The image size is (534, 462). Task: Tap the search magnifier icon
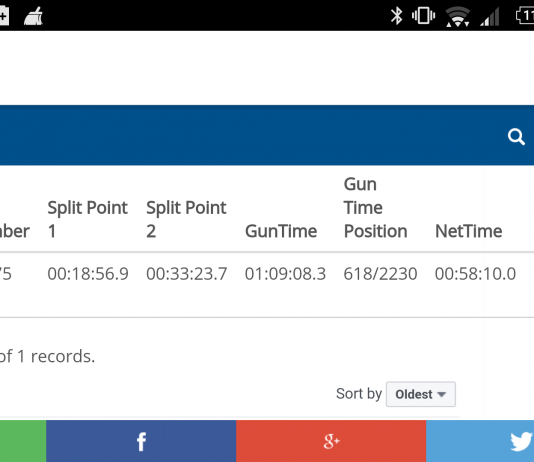[516, 137]
